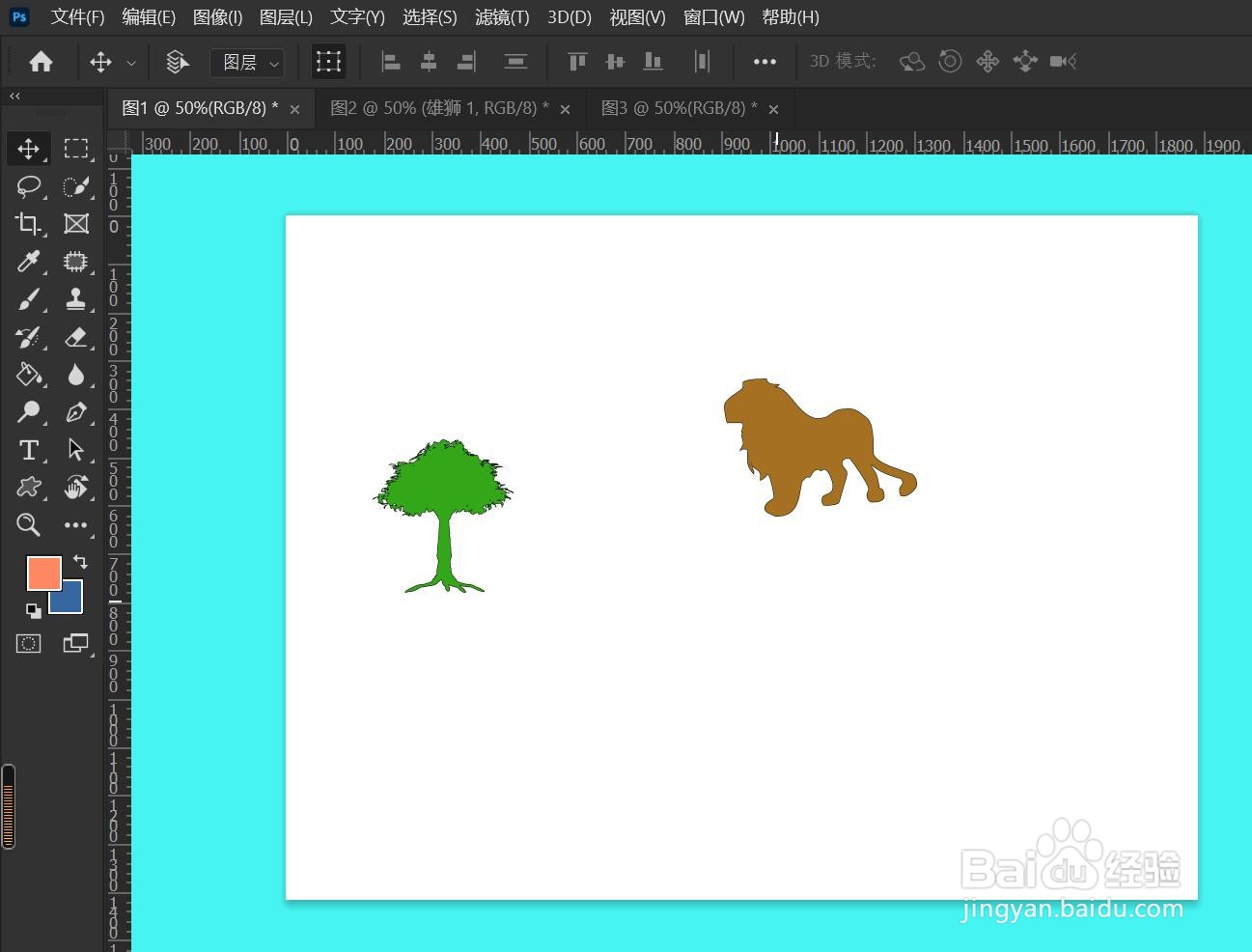Expand the toolbox with double-arrow collapse button
Screen dimensions: 1252x952
coord(14,96)
